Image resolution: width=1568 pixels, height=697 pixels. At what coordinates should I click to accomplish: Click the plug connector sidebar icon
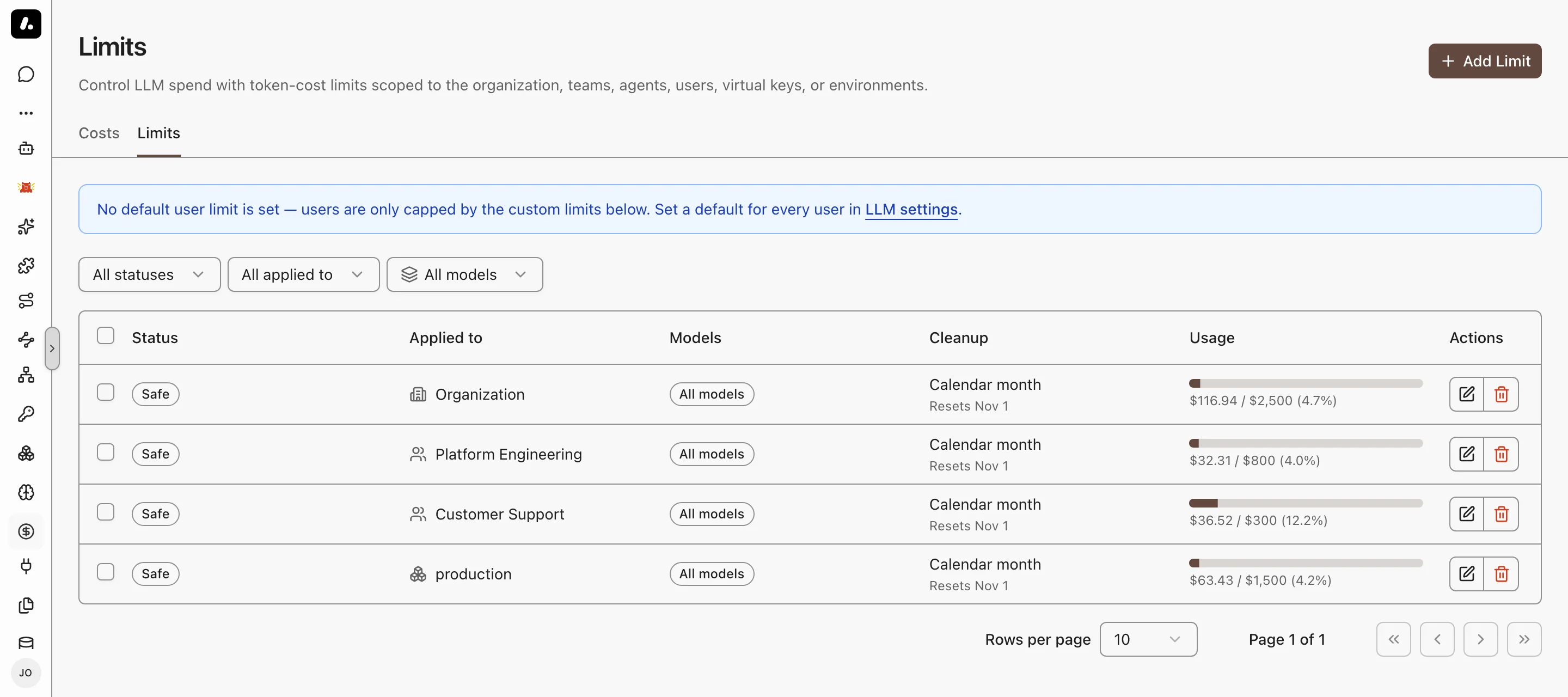[x=26, y=567]
